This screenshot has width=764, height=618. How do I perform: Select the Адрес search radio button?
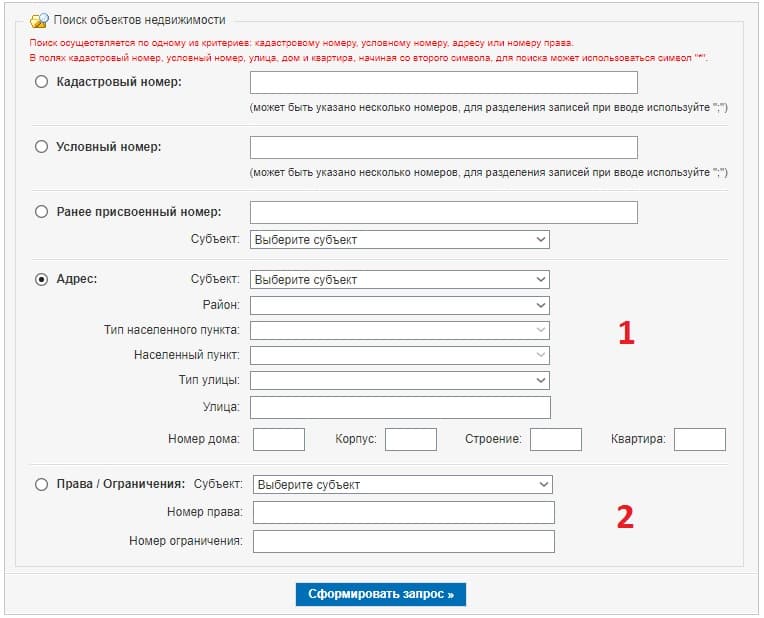[41, 280]
